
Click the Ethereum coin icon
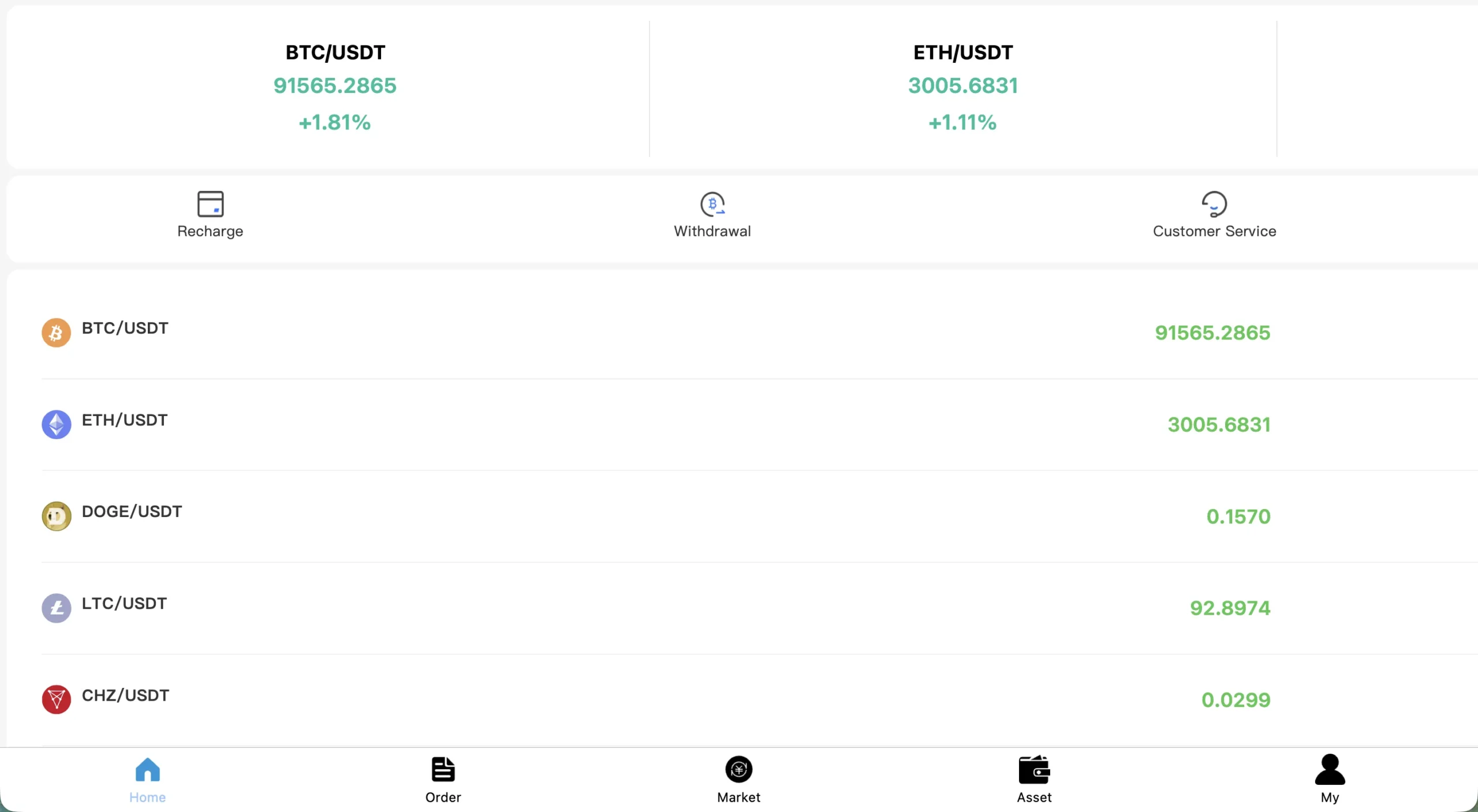click(57, 424)
